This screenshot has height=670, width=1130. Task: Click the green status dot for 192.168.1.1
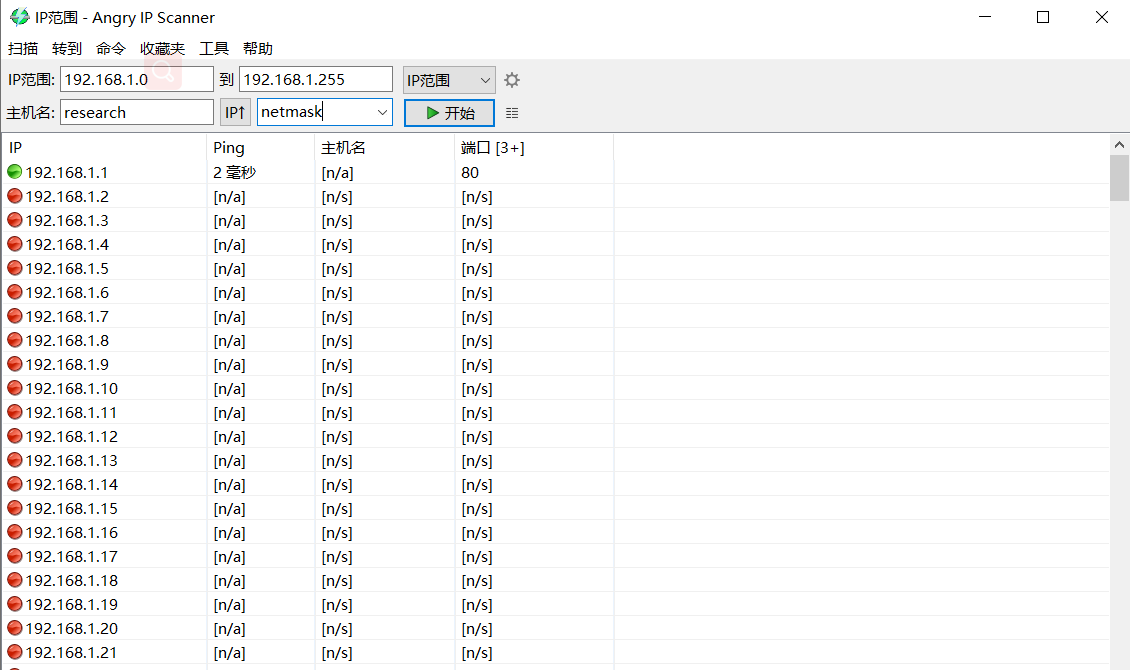click(x=14, y=171)
